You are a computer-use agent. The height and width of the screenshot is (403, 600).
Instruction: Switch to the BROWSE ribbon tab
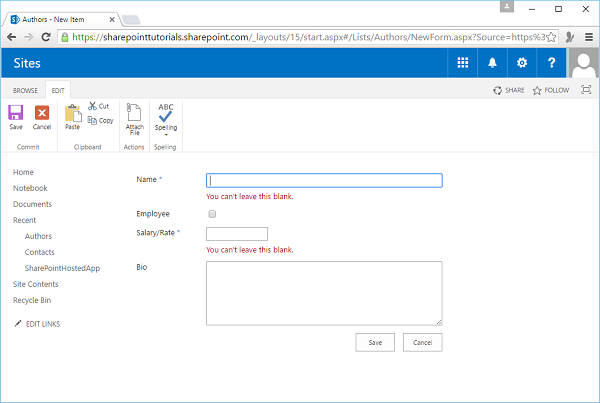25,90
